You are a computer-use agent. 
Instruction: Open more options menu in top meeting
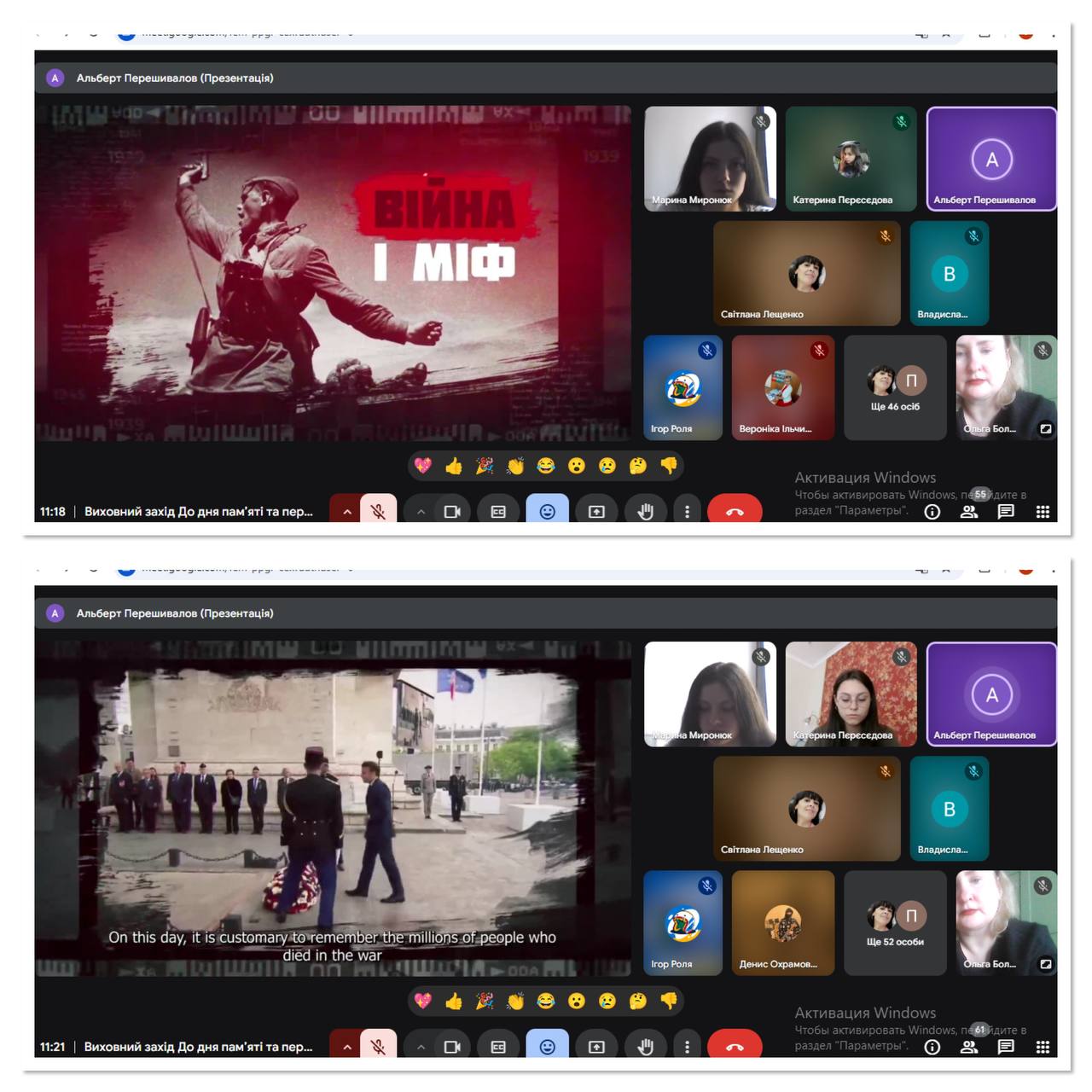pos(687,511)
